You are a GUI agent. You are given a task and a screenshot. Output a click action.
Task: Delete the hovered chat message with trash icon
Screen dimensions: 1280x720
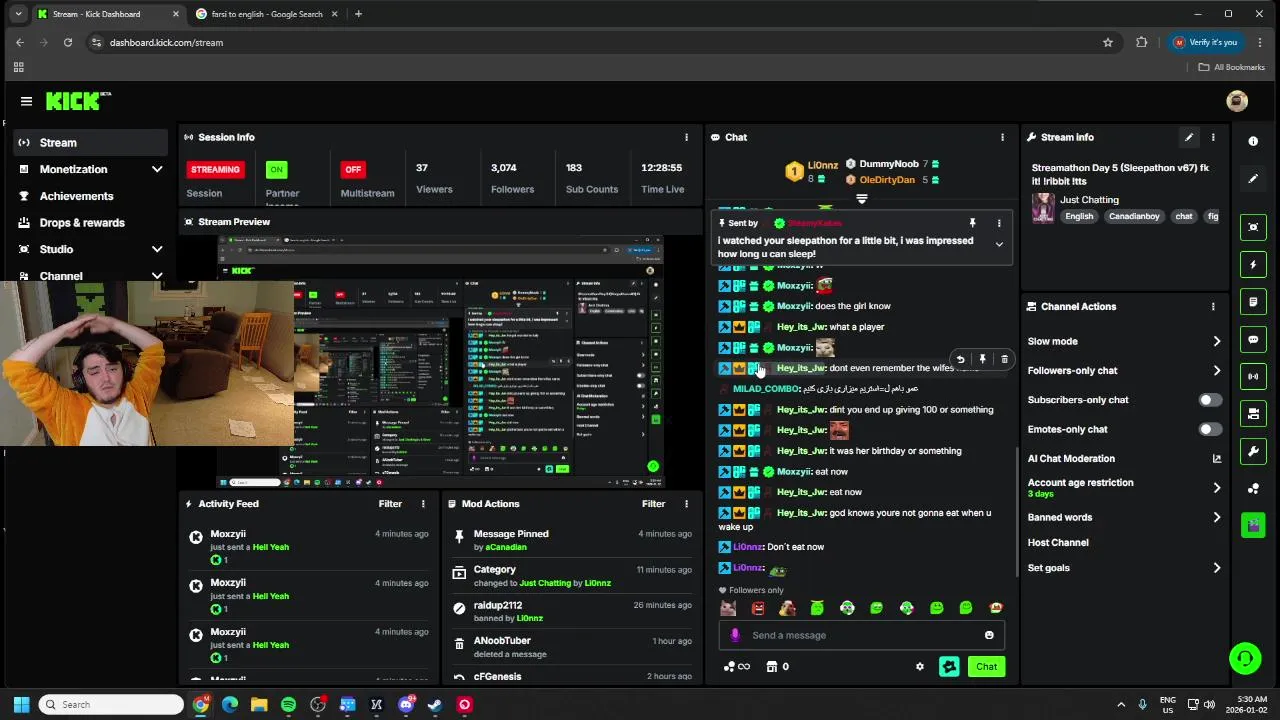click(x=1004, y=359)
